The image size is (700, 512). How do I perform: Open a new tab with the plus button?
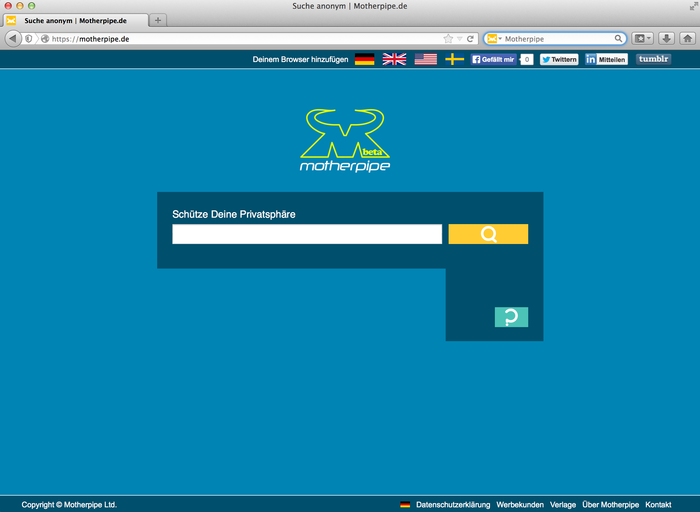tap(158, 20)
